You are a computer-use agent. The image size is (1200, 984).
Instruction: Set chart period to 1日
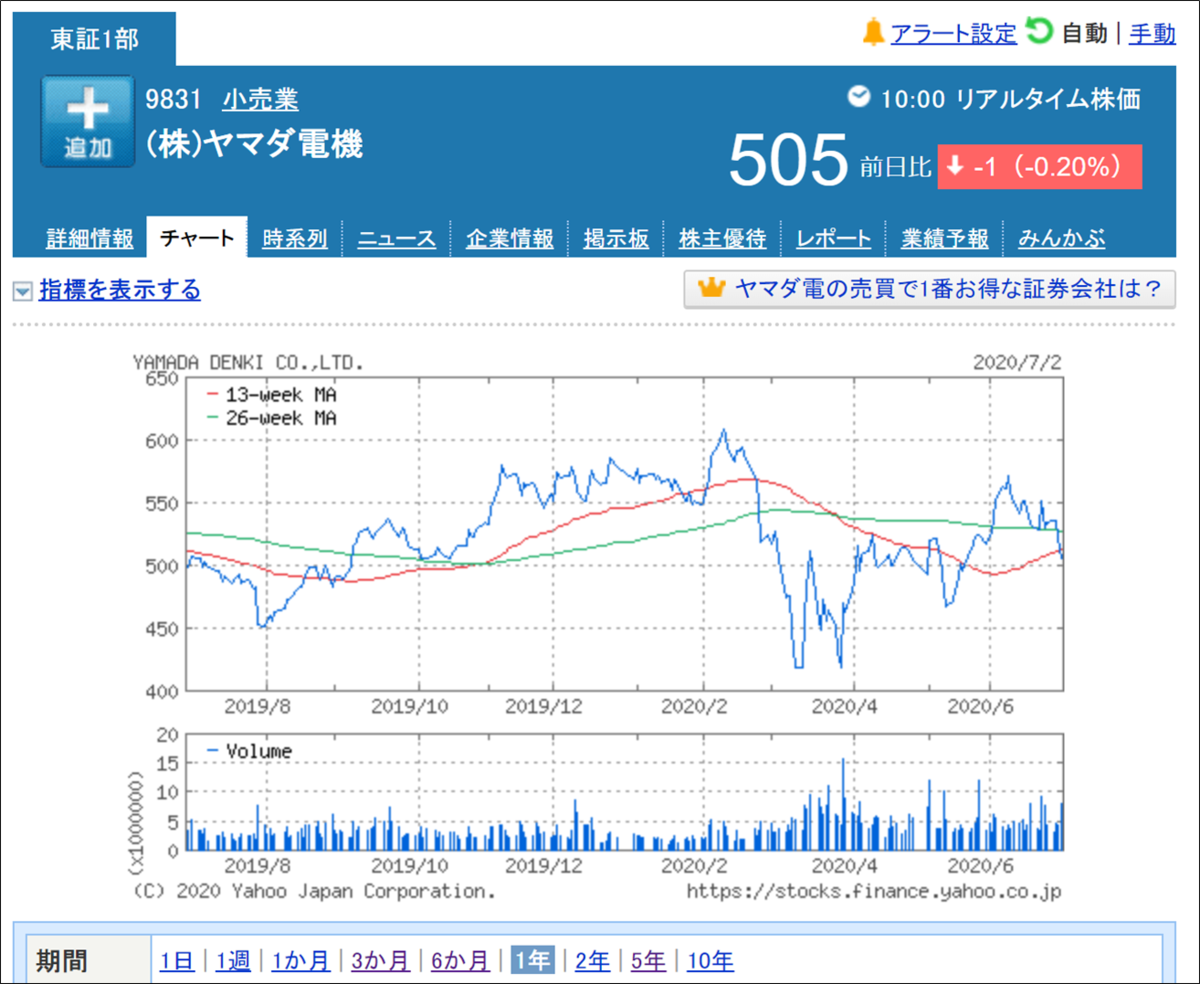pyautogui.click(x=177, y=961)
